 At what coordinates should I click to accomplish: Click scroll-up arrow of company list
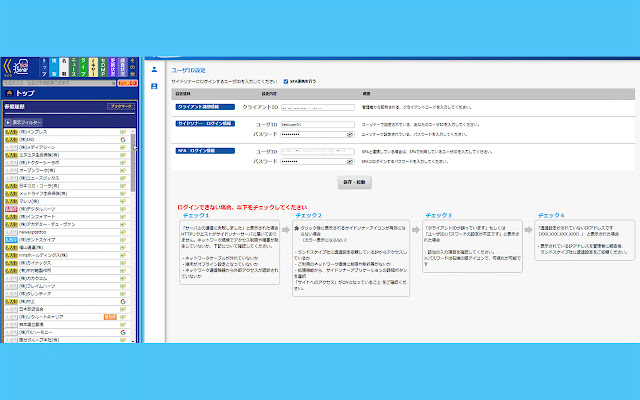coord(133,132)
